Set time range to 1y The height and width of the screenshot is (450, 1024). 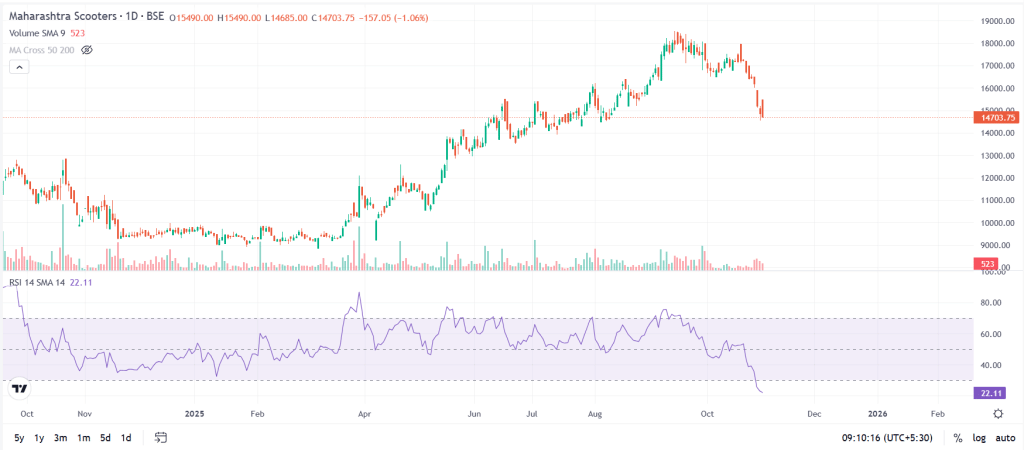pyautogui.click(x=39, y=438)
